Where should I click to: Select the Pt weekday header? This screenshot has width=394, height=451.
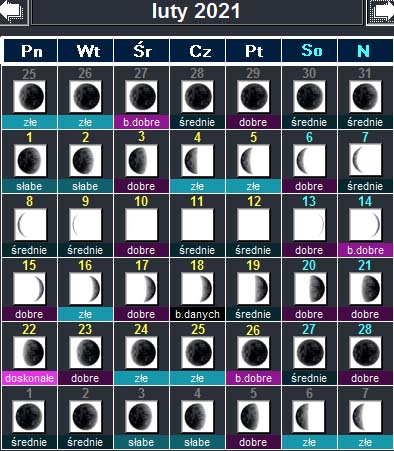pyautogui.click(x=254, y=51)
